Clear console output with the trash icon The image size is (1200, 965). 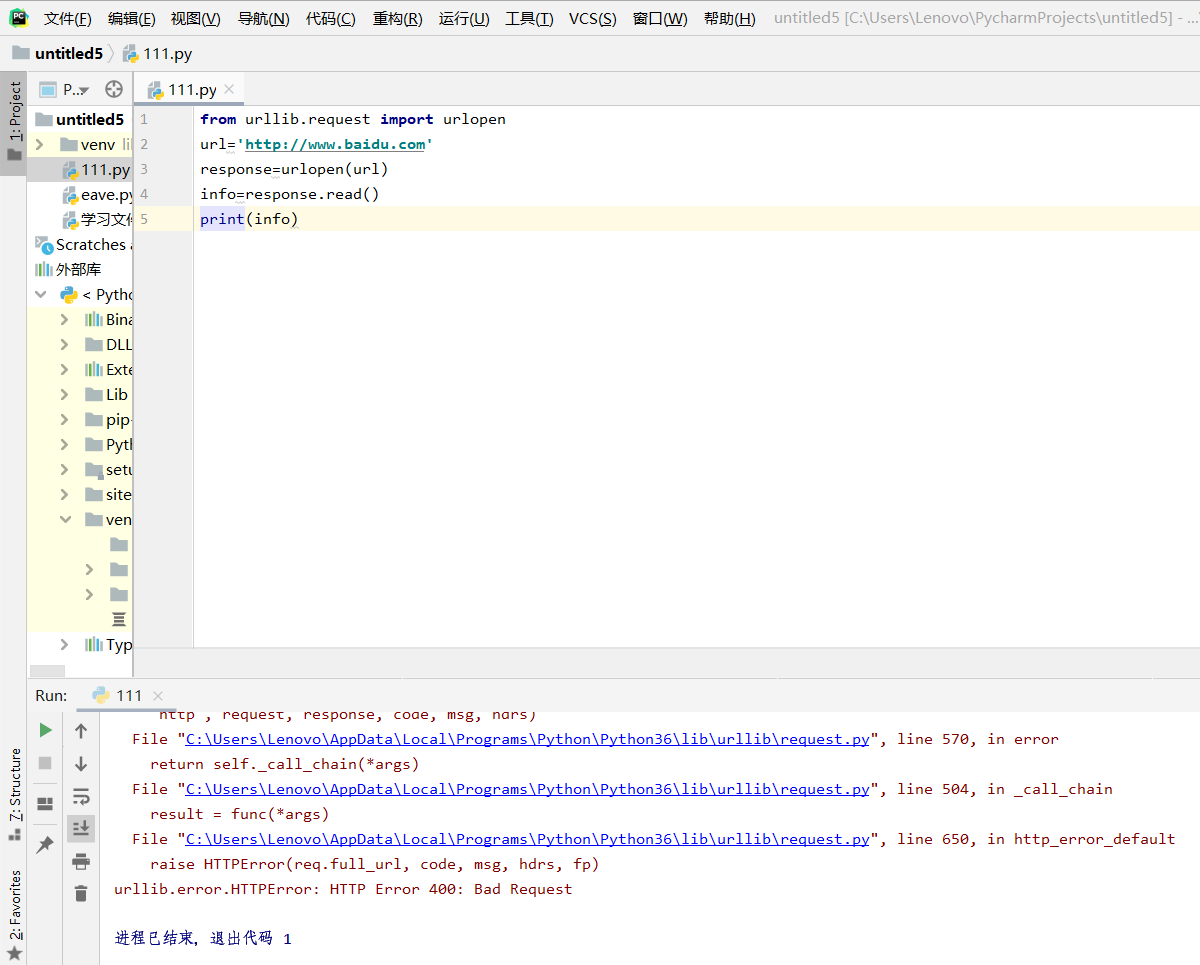81,893
